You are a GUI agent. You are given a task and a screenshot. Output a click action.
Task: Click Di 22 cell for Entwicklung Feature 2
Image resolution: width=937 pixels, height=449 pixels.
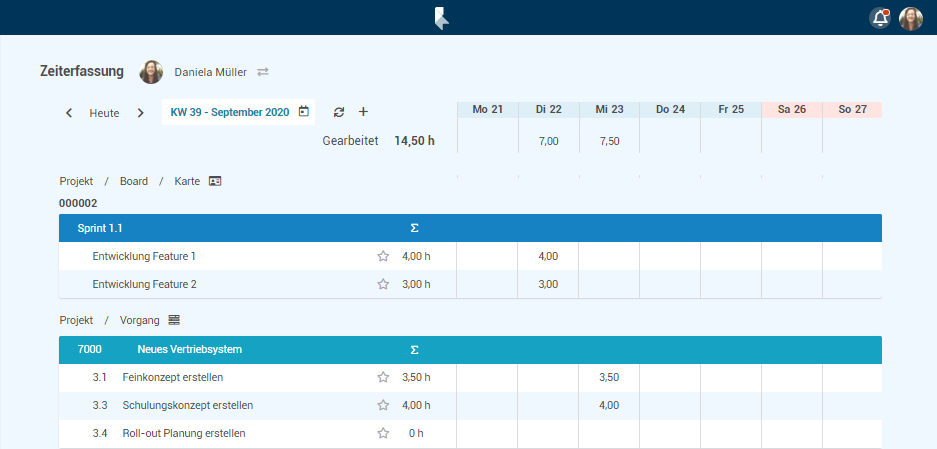tap(548, 284)
